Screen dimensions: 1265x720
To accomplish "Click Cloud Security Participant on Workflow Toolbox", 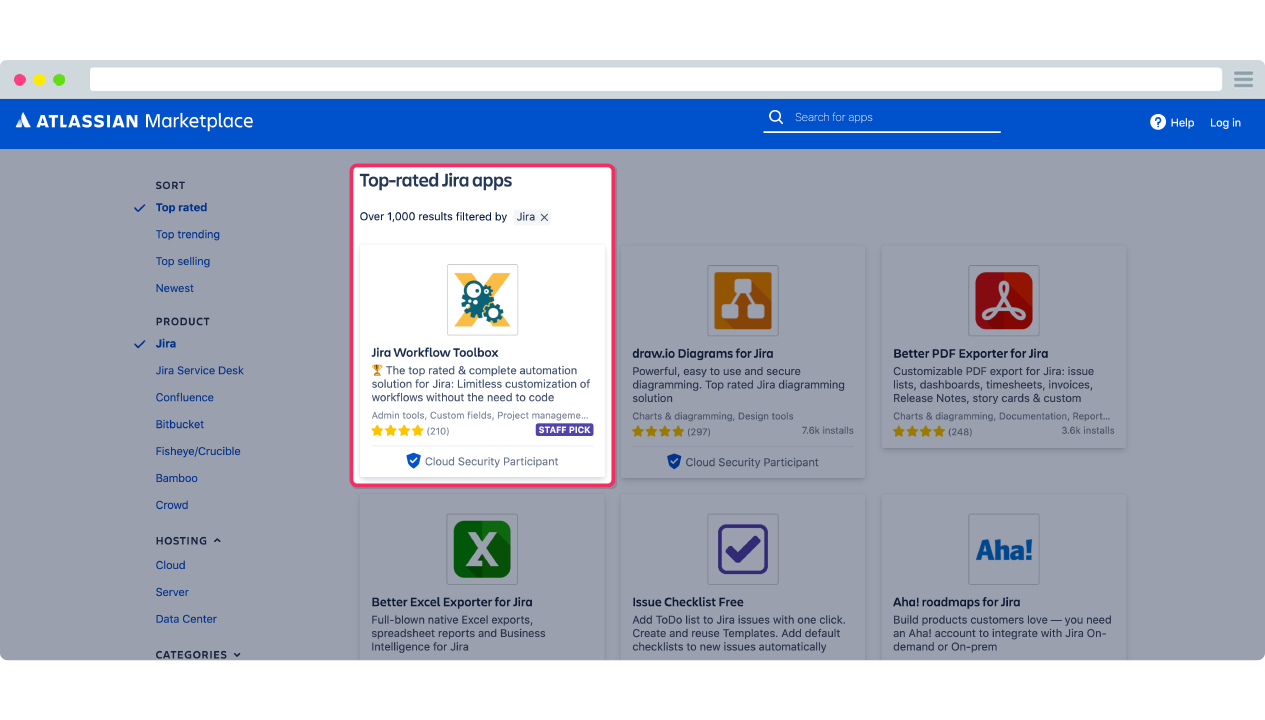I will (492, 462).
